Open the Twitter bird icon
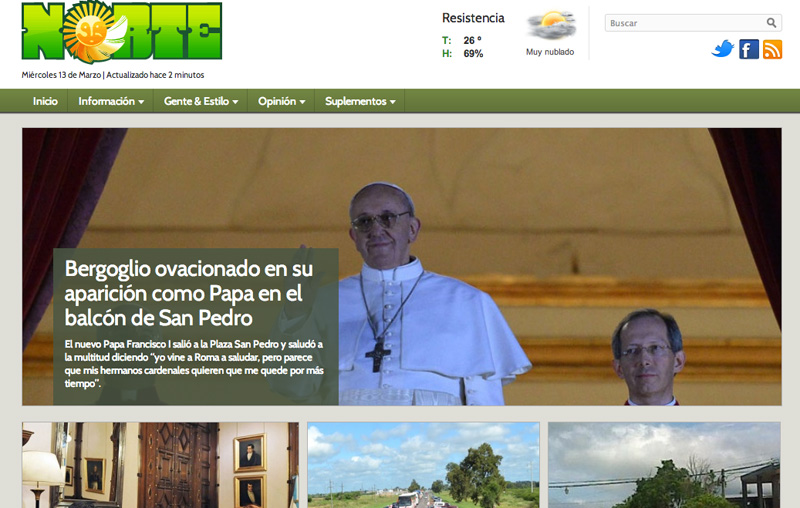Screen dimensions: 800x508 click(722, 49)
